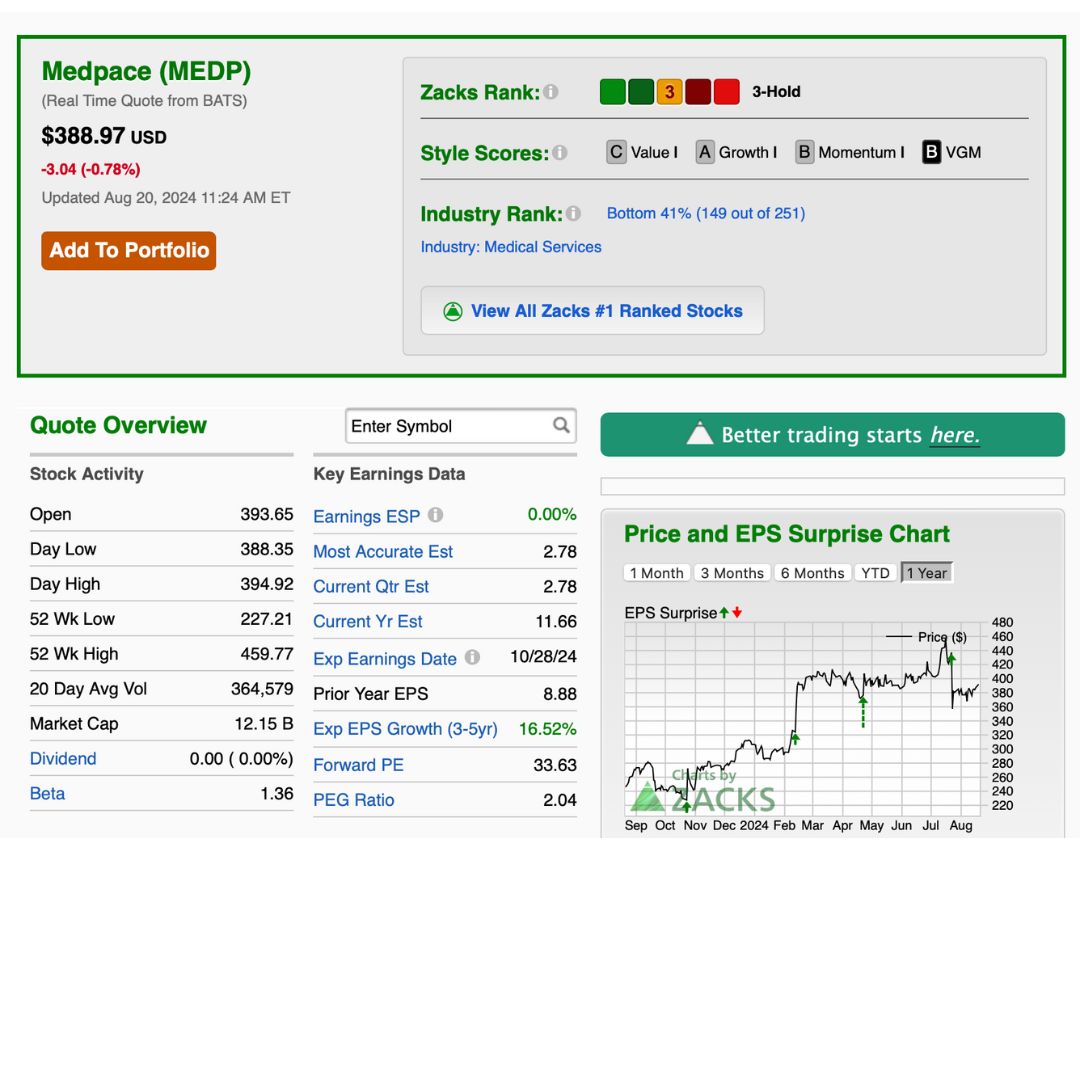This screenshot has width=1080, height=1080.
Task: Click the Enter Symbol search field
Action: pyautogui.click(x=461, y=426)
